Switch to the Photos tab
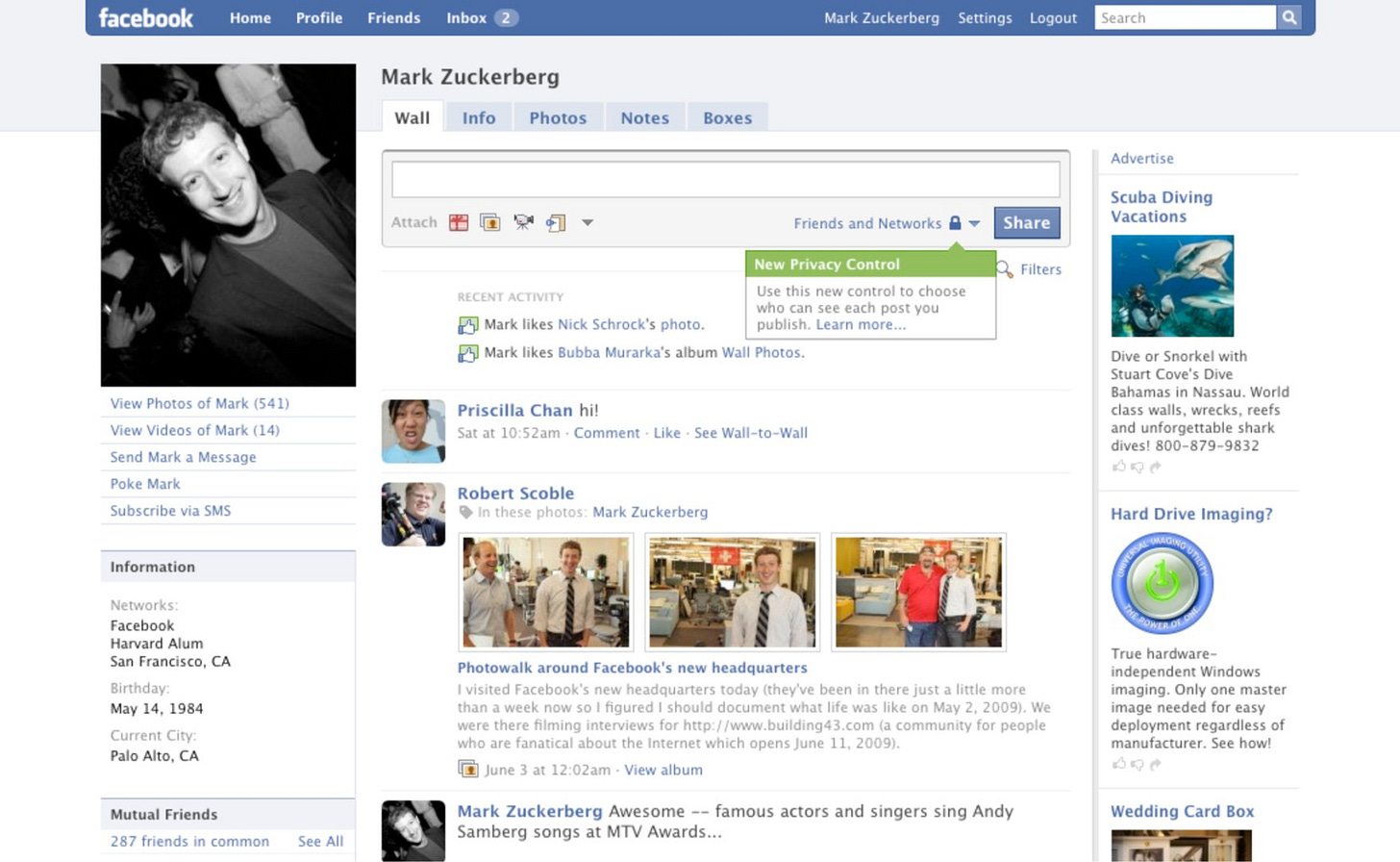 click(x=558, y=117)
